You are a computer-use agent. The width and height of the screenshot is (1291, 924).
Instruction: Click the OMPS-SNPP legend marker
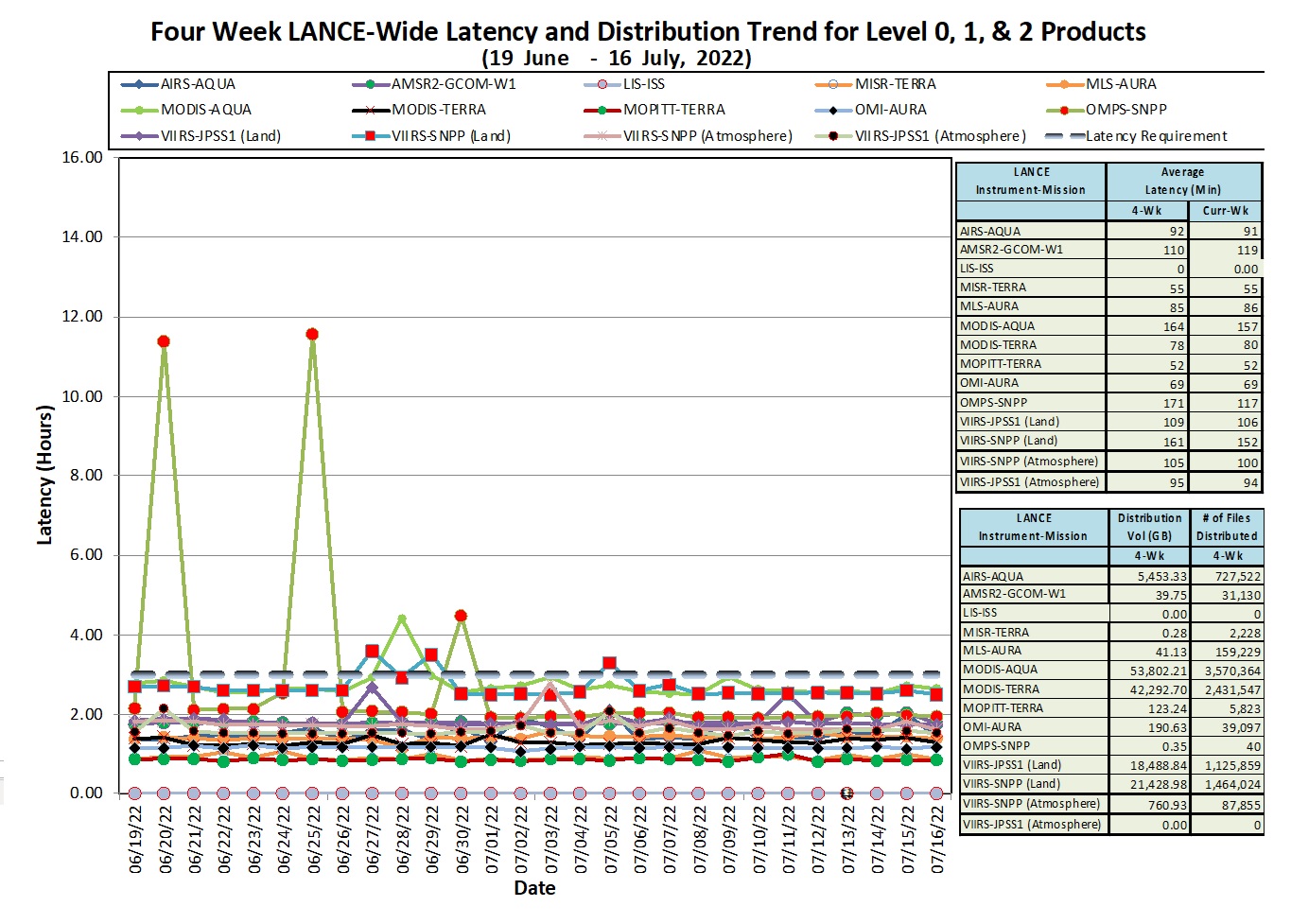[1064, 110]
